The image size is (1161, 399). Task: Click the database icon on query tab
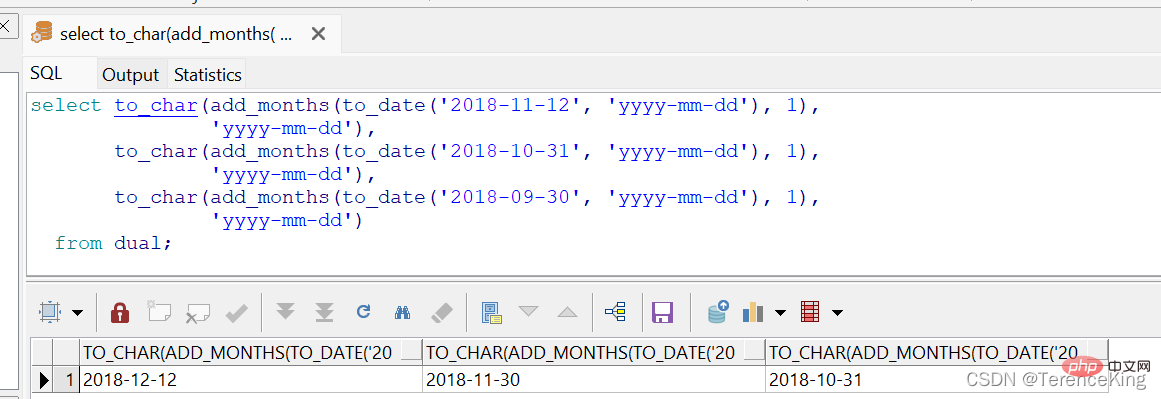(x=42, y=33)
